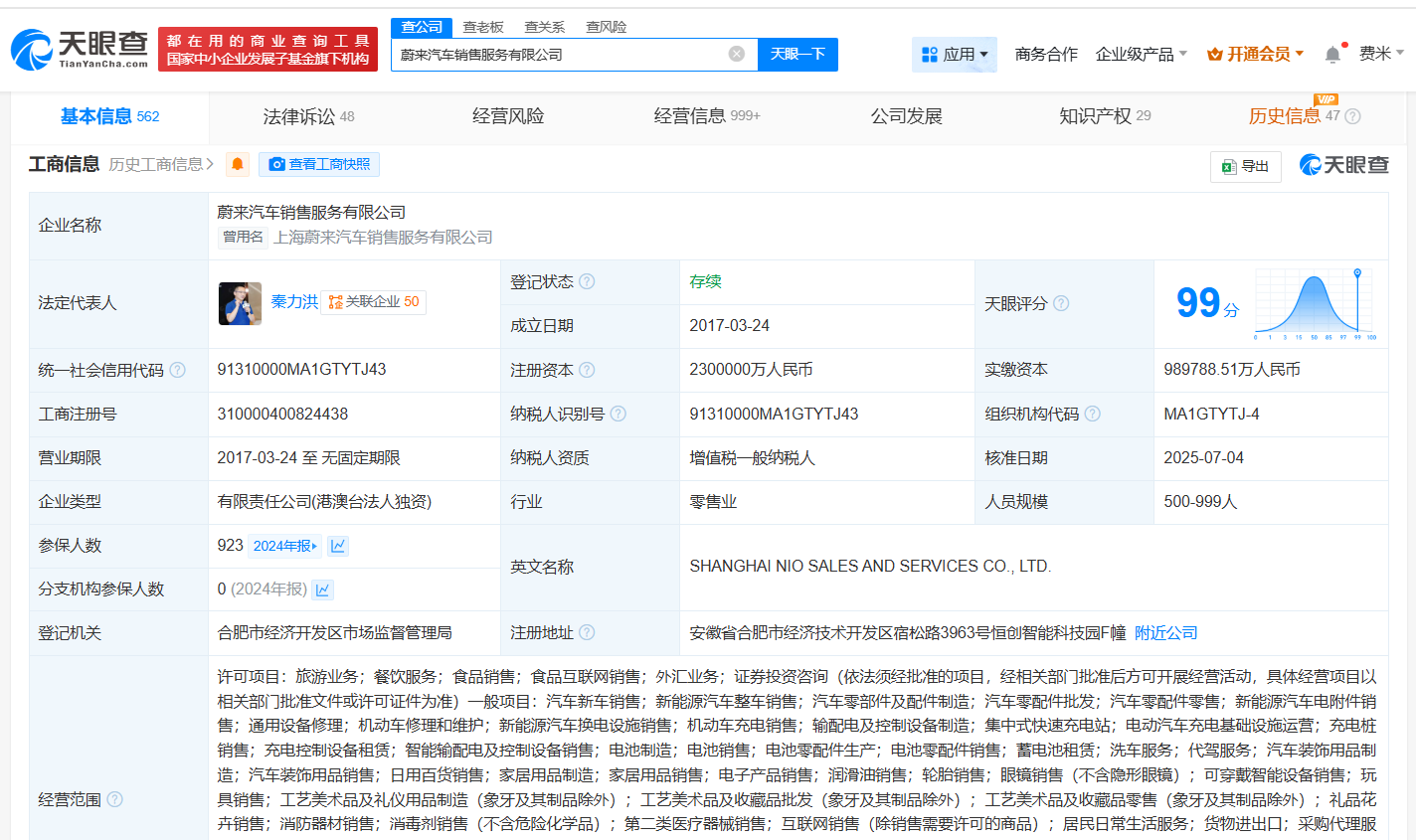
Task: Select the 查关系 search tab
Action: [x=545, y=27]
